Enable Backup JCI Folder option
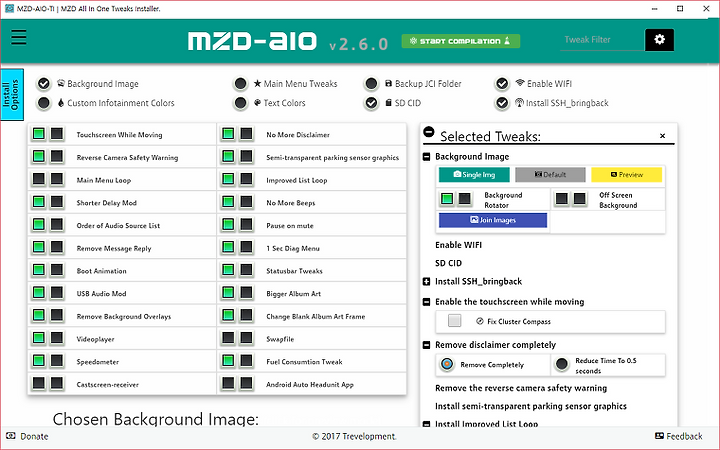Image resolution: width=720 pixels, height=450 pixels. [x=371, y=84]
